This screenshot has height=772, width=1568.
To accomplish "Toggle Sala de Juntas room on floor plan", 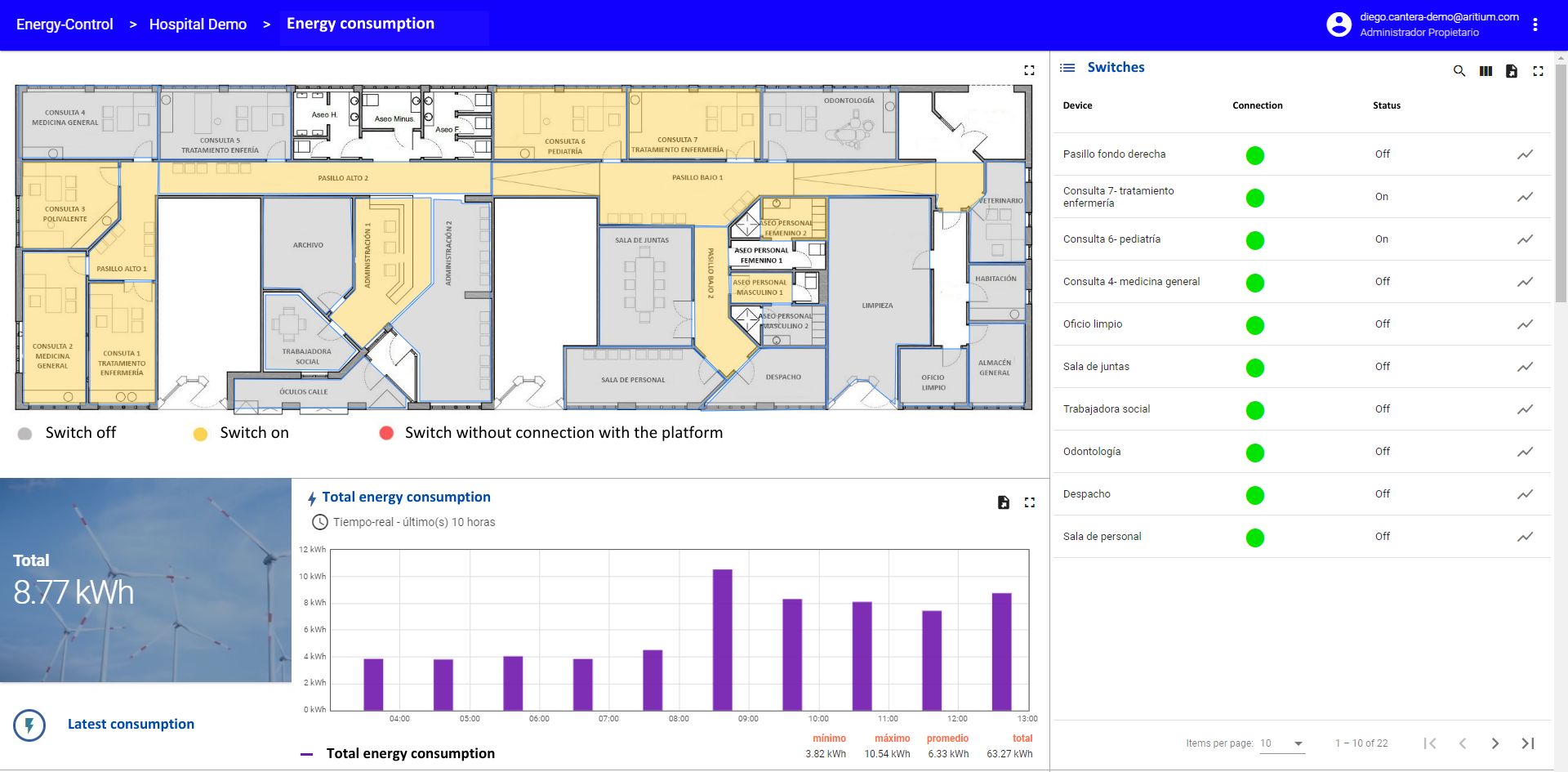I will pyautogui.click(x=643, y=286).
